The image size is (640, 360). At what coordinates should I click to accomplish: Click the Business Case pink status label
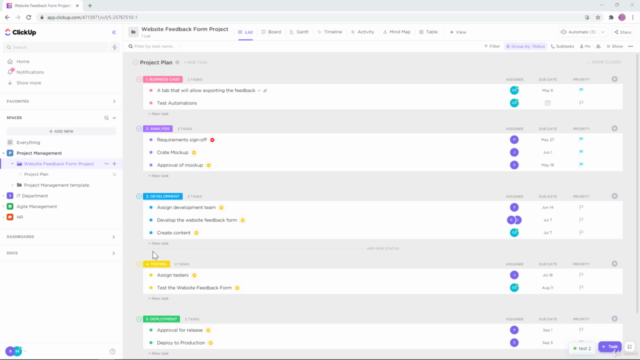point(163,79)
